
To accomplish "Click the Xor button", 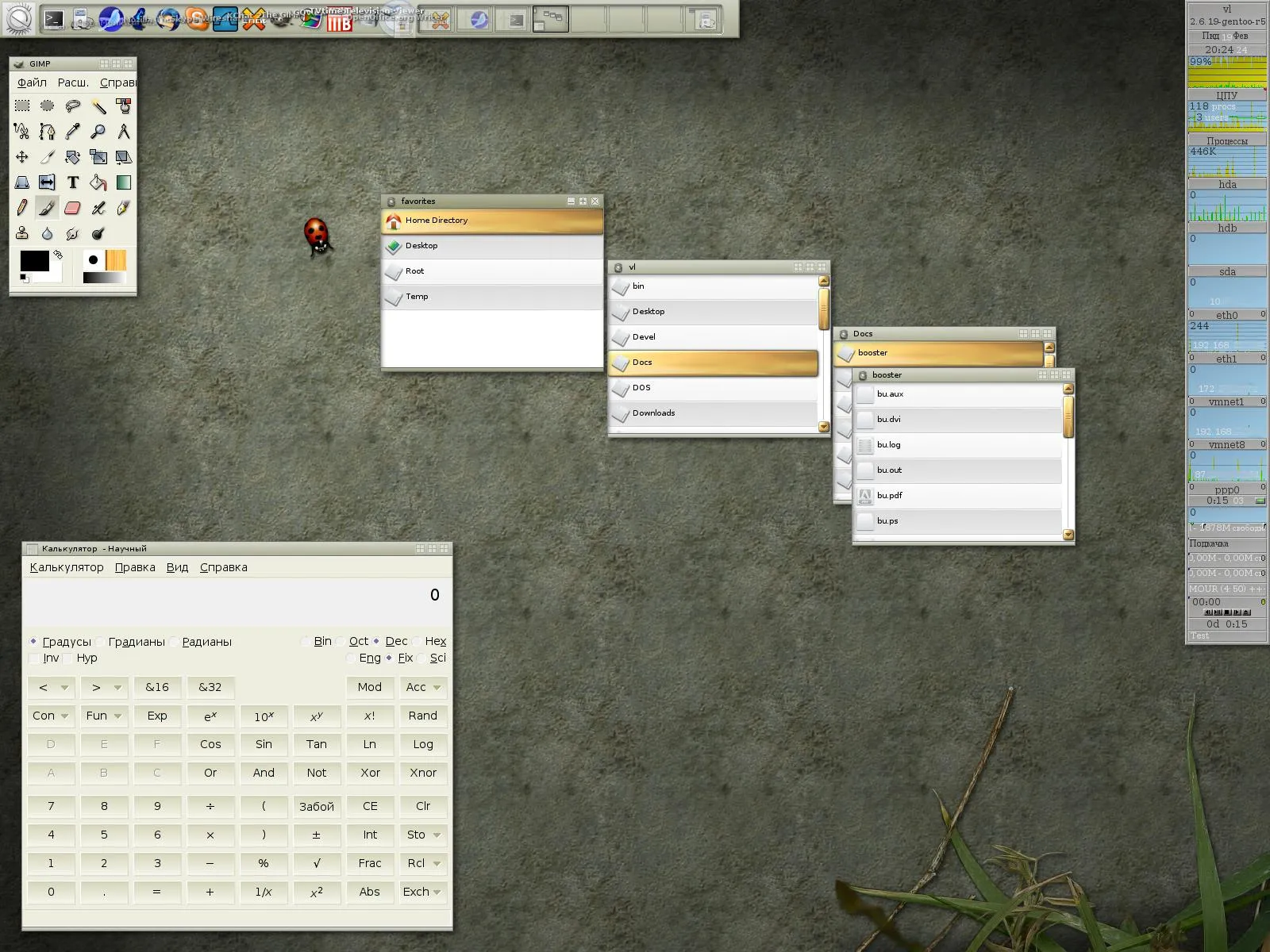I will (370, 773).
